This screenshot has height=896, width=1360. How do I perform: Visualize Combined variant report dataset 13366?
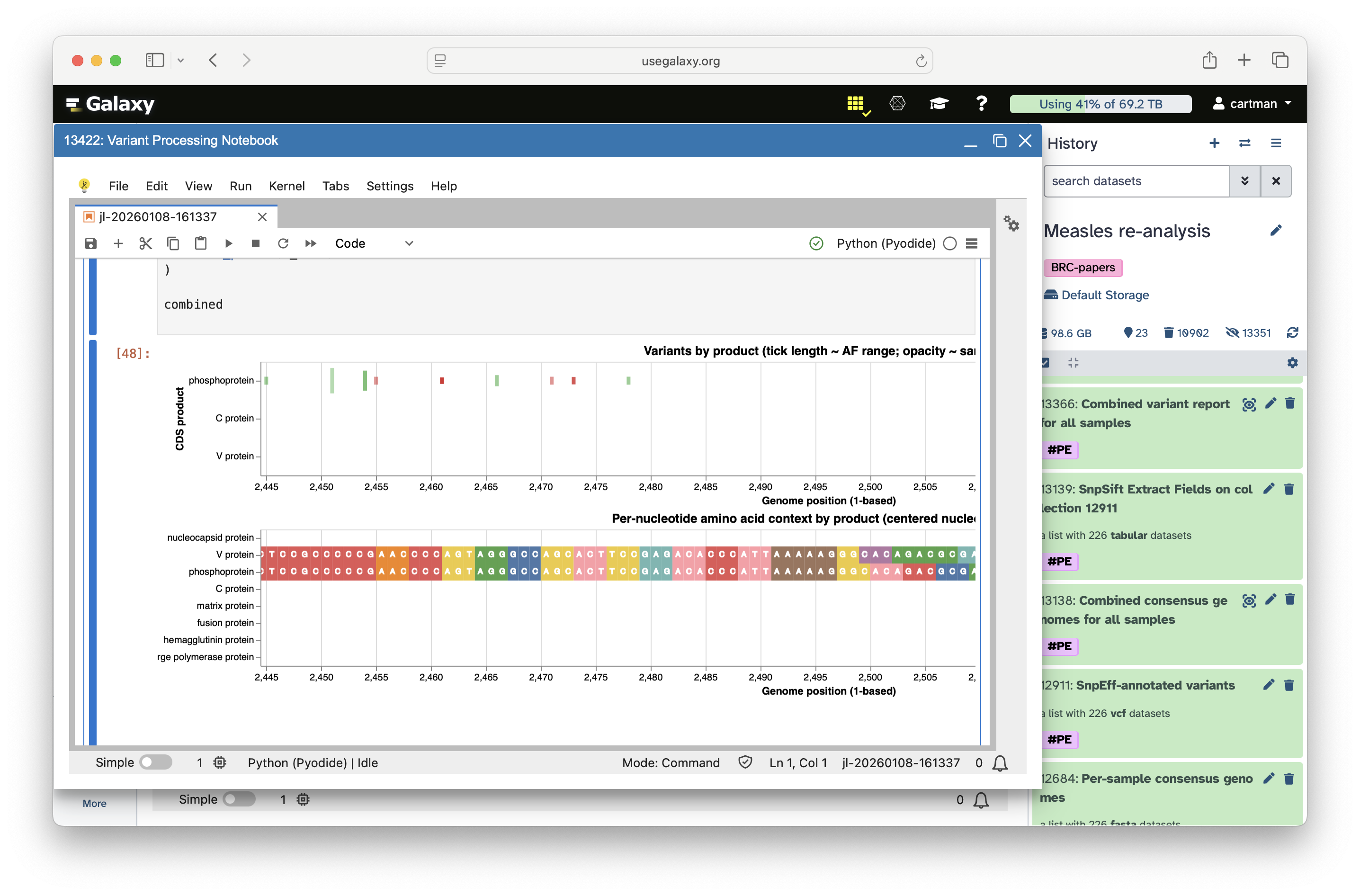click(x=1249, y=404)
